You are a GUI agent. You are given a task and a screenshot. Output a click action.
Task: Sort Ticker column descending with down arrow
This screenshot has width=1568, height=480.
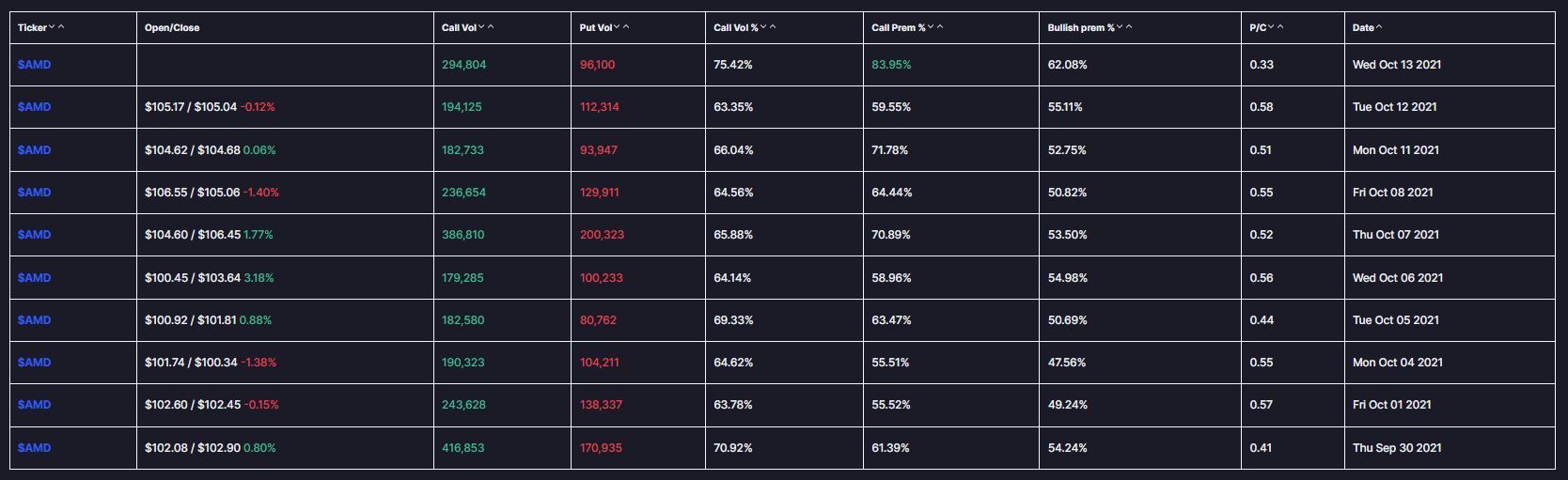52,27
